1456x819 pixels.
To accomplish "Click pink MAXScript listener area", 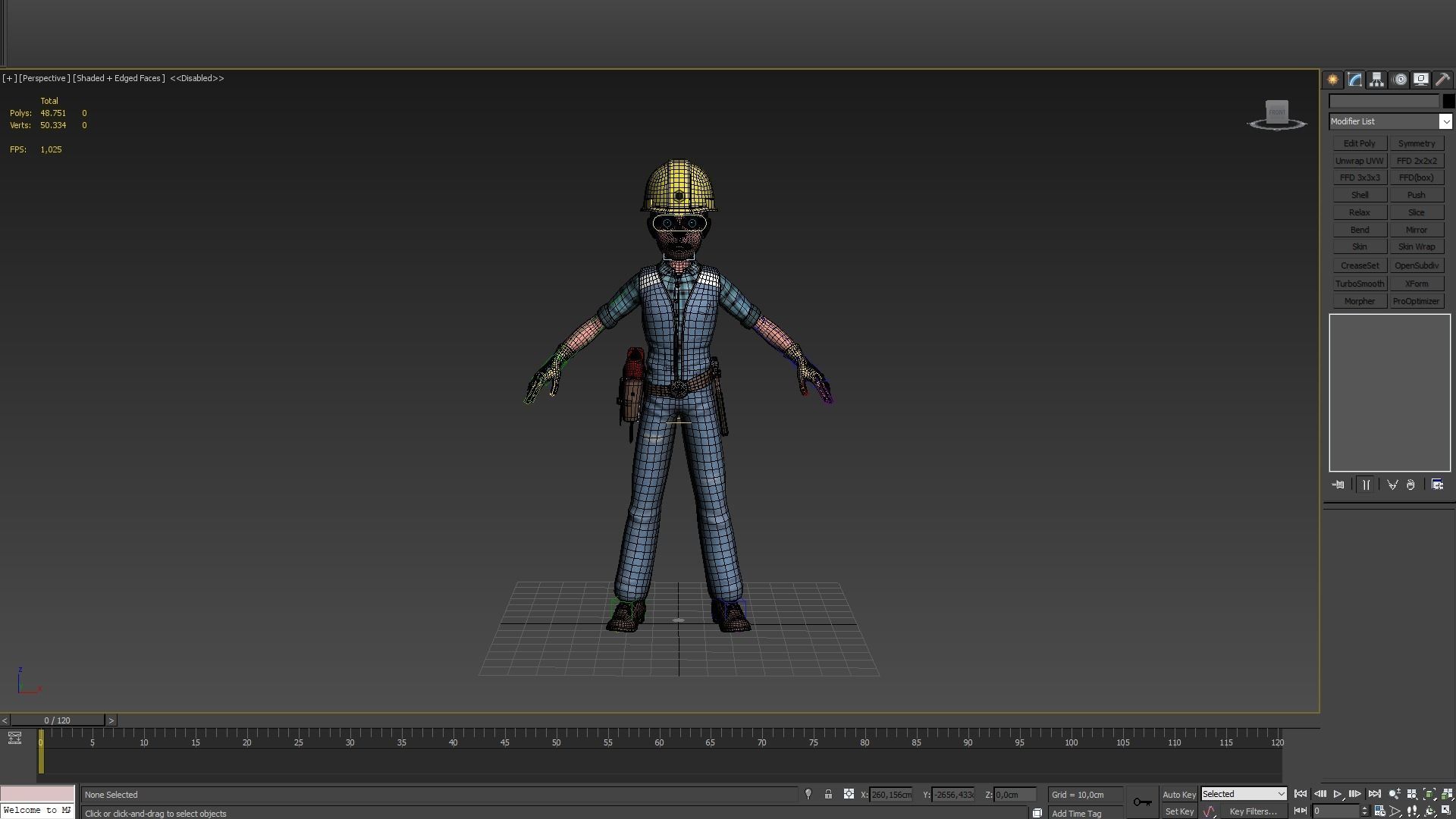I will 37,794.
